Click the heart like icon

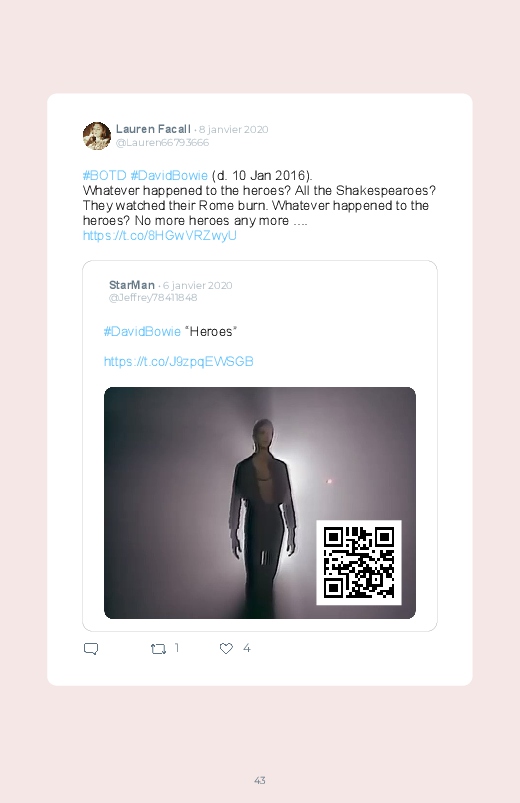pos(226,648)
